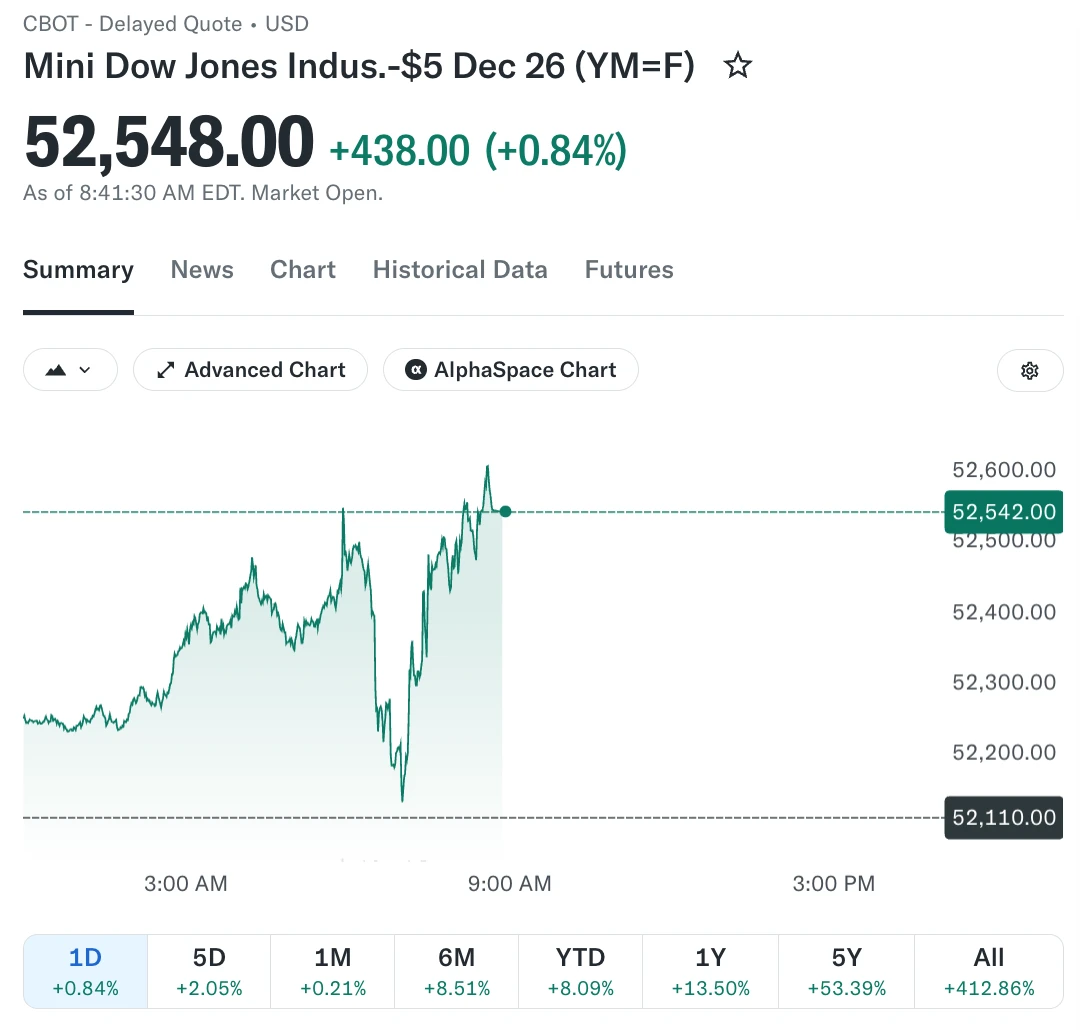The image size is (1080, 1030).
Task: Show the 1Y performance range
Action: pos(710,971)
